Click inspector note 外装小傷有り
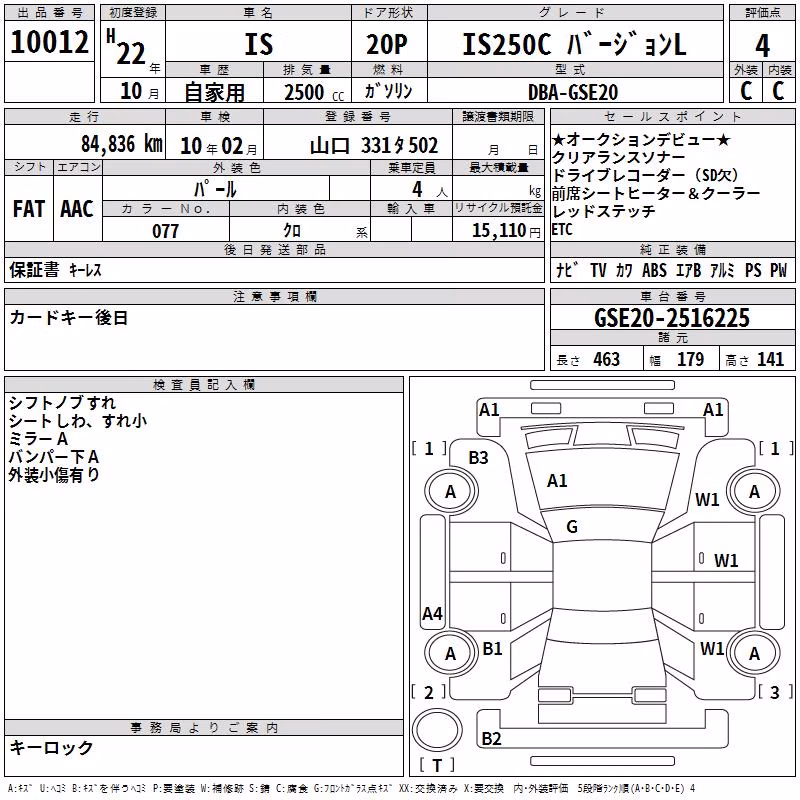 (54, 474)
